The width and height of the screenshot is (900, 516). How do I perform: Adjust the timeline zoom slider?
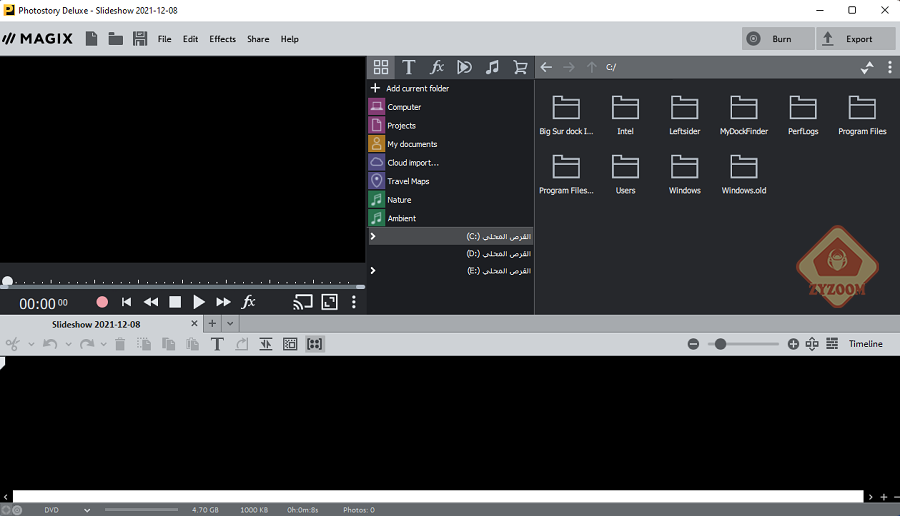720,344
